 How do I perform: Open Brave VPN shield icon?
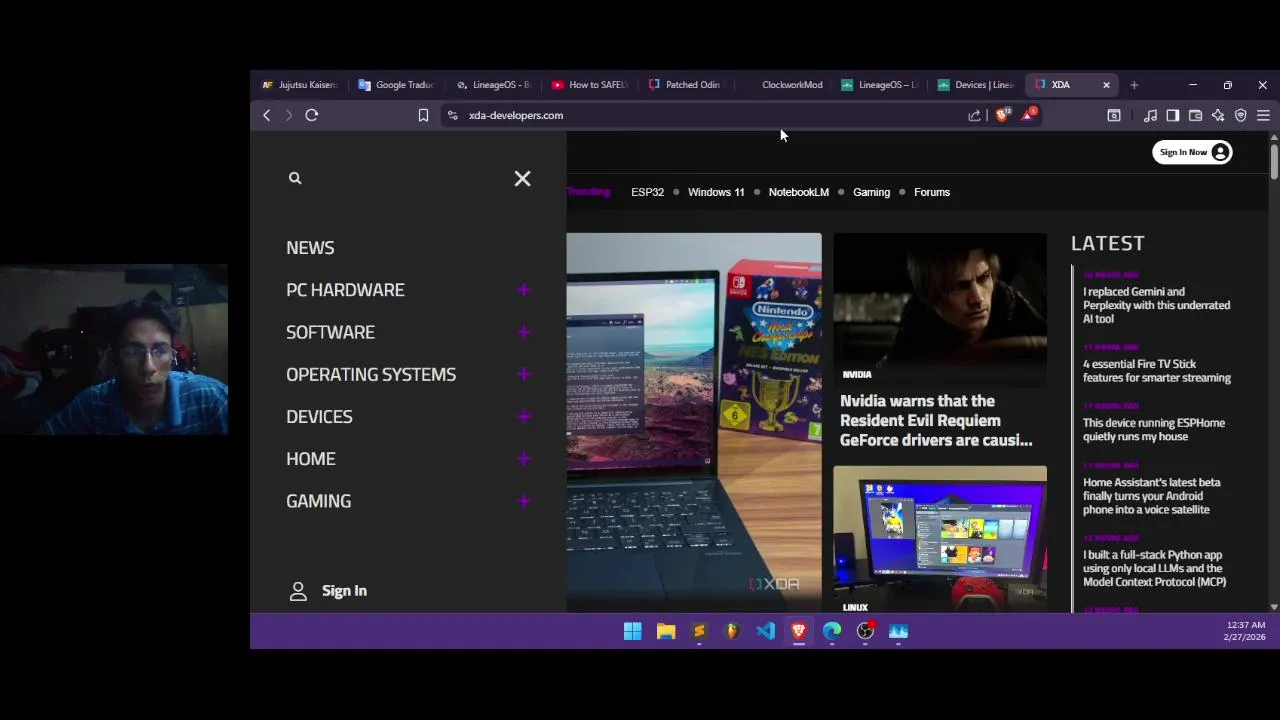[1241, 115]
